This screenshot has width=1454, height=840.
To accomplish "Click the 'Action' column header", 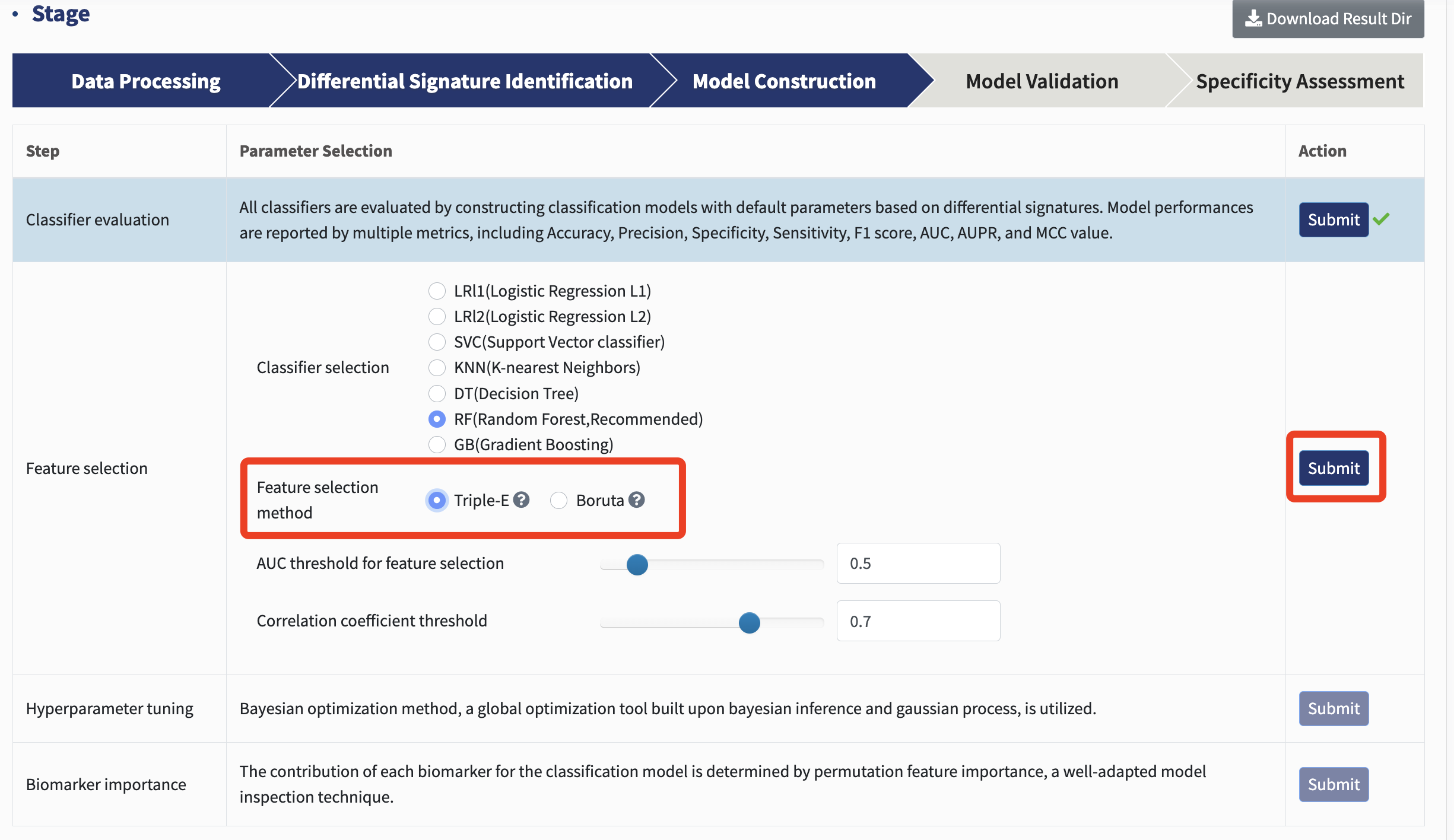I will (x=1322, y=151).
